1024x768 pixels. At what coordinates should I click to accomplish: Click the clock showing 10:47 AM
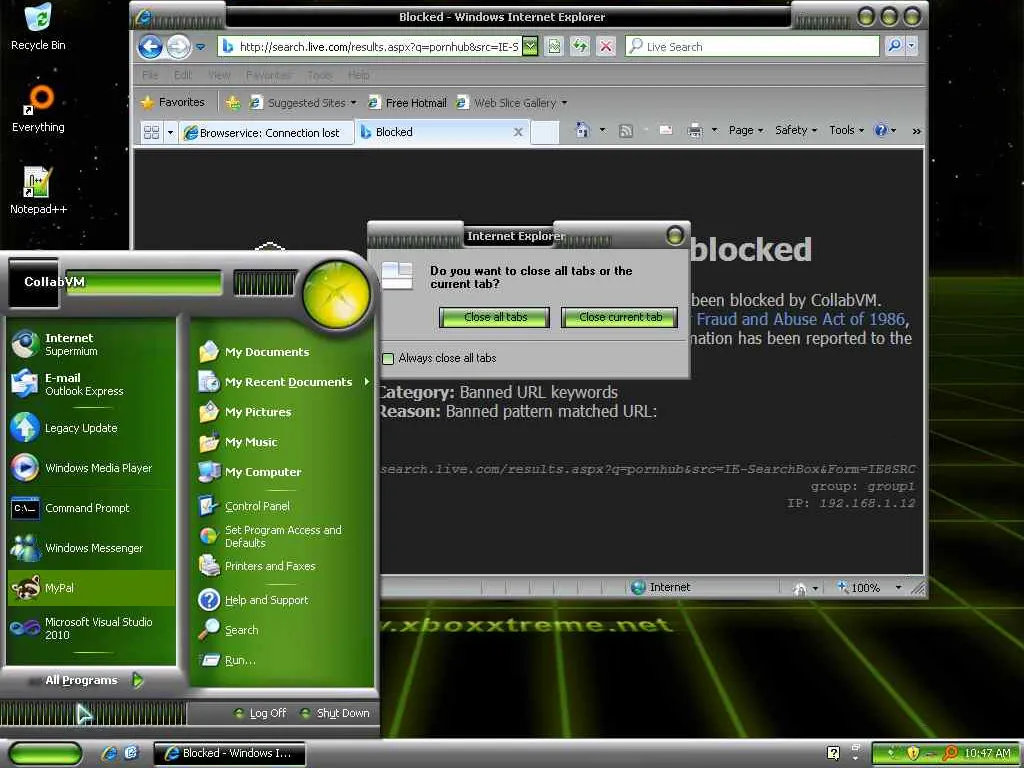pyautogui.click(x=987, y=753)
